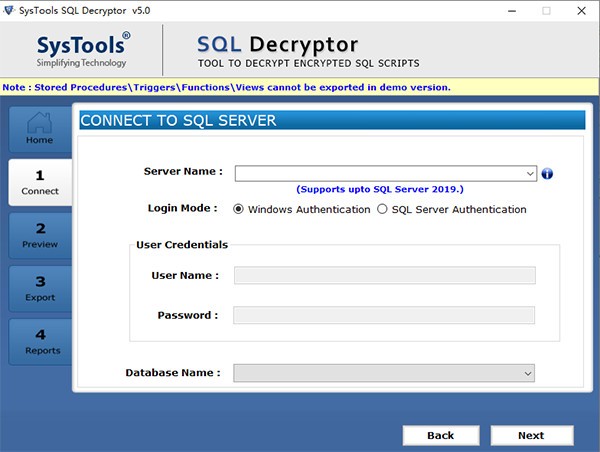Screen dimensions: 600x452
Task: Go to step 2 Preview tab
Action: (40, 235)
